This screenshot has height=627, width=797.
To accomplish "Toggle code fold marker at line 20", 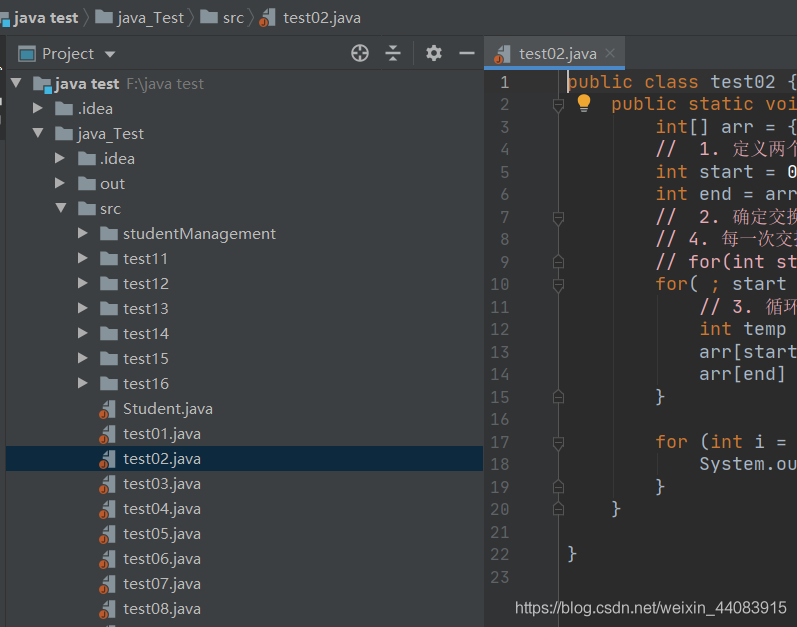I will (558, 509).
